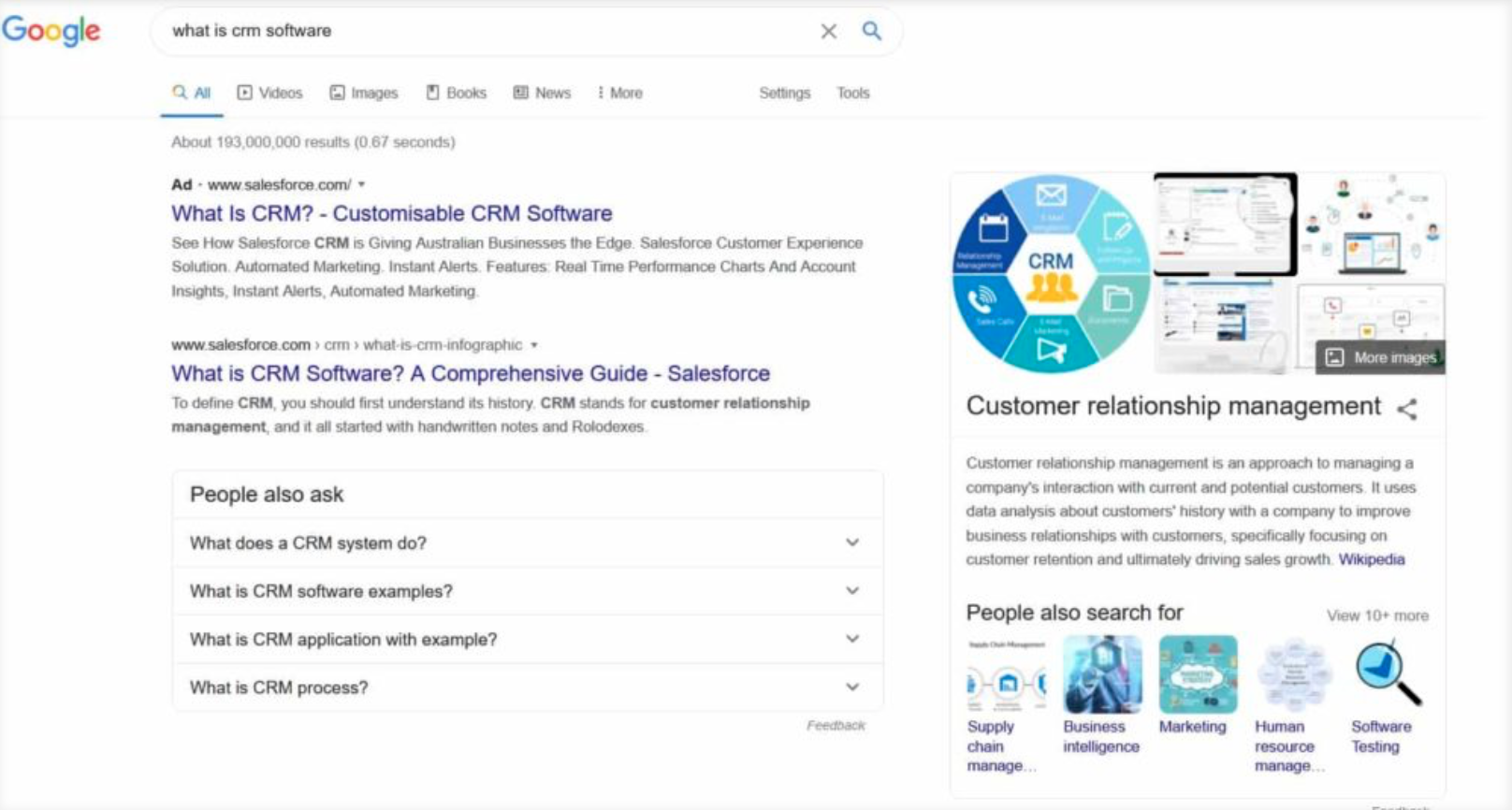The height and width of the screenshot is (810, 1512).
Task: Select the All results tab
Action: tap(192, 93)
